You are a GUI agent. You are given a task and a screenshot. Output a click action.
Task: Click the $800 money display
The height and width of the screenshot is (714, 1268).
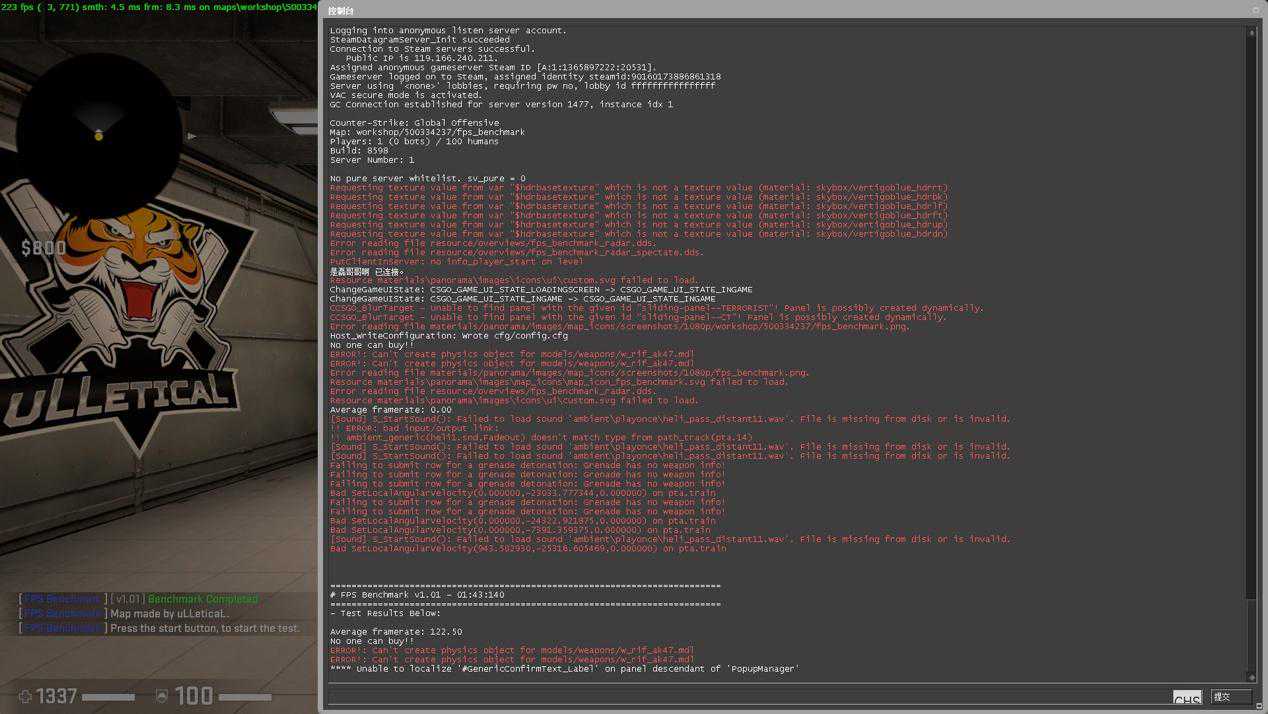point(44,248)
